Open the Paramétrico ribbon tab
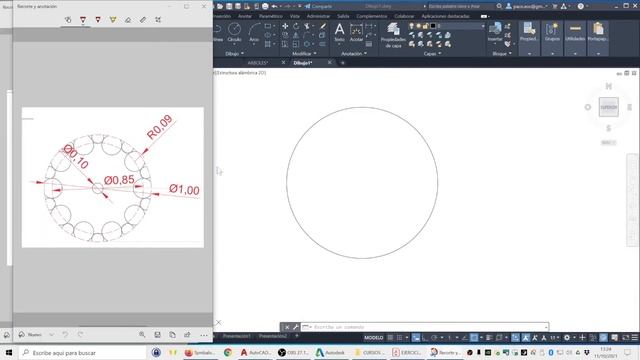 (271, 16)
